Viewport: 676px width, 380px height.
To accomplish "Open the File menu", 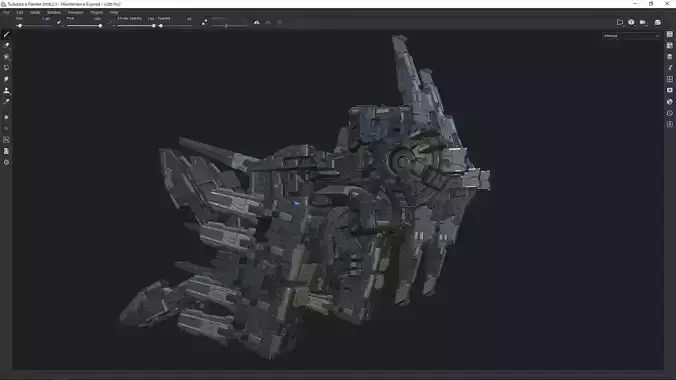I will click(6, 13).
